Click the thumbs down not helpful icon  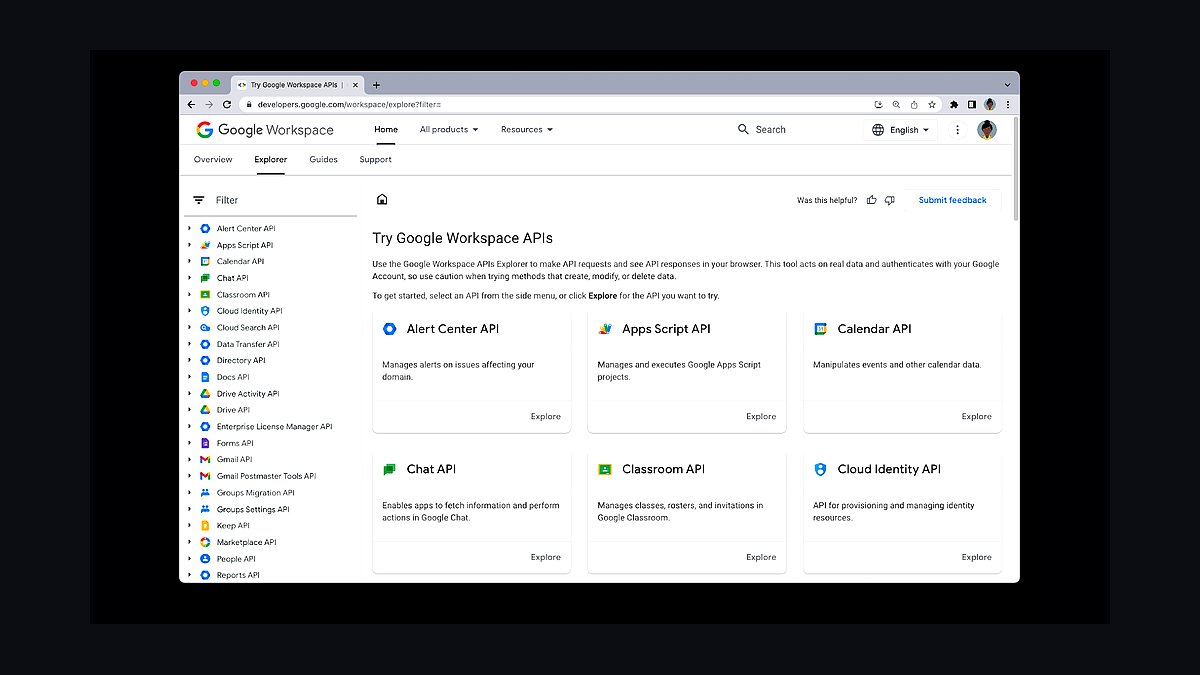[x=890, y=200]
